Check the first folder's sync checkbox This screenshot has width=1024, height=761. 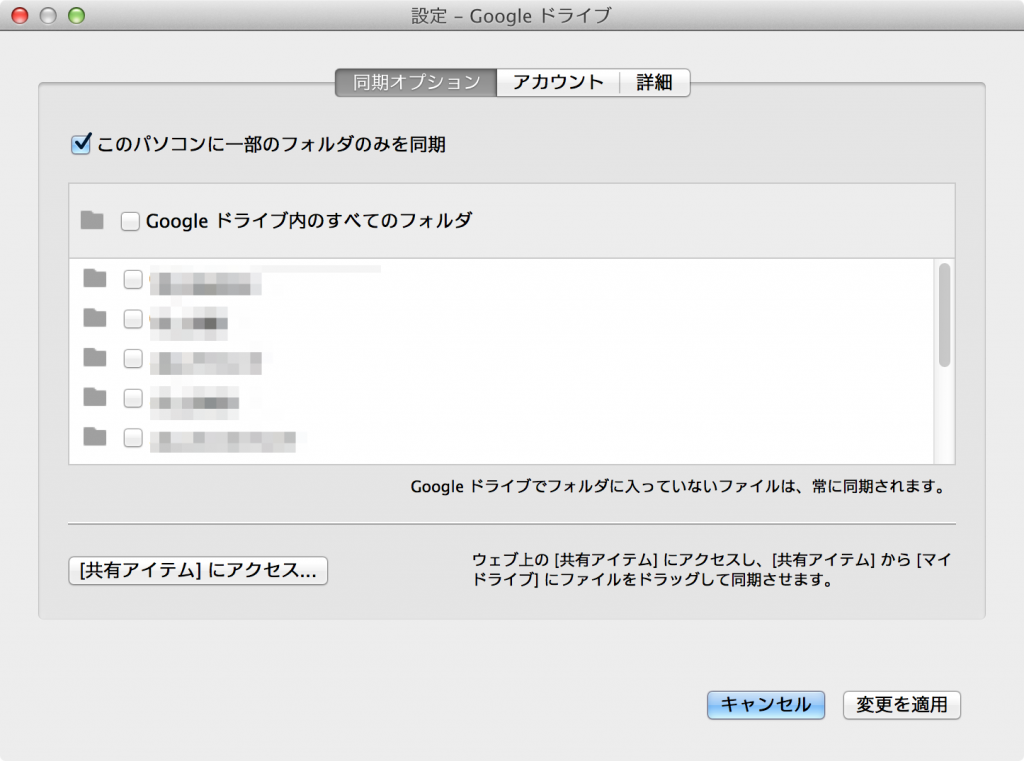(x=133, y=279)
